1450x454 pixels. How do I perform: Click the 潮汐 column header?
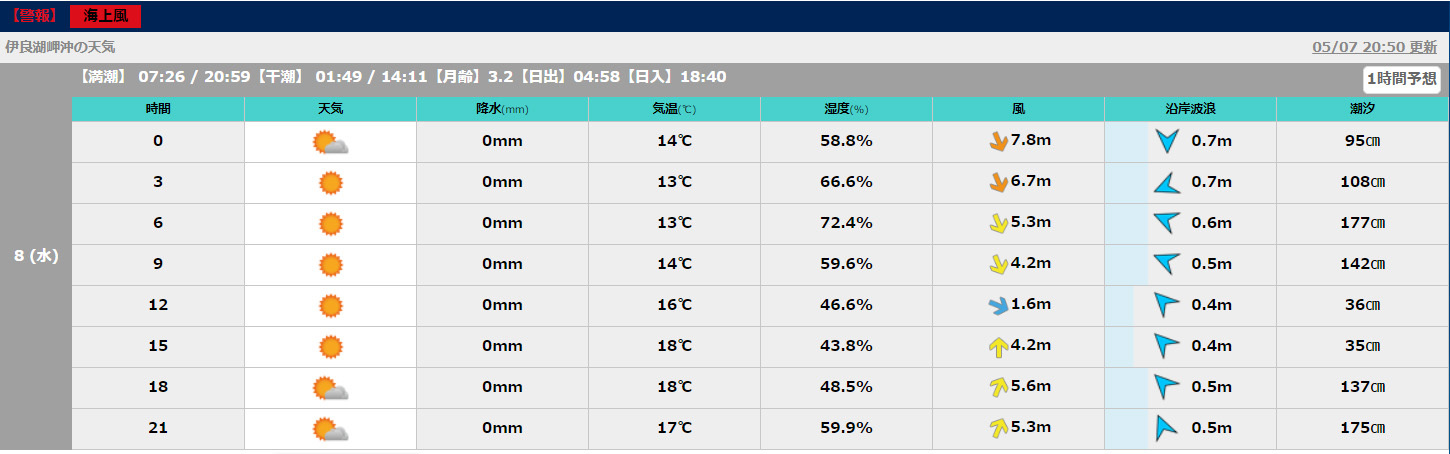[1362, 109]
